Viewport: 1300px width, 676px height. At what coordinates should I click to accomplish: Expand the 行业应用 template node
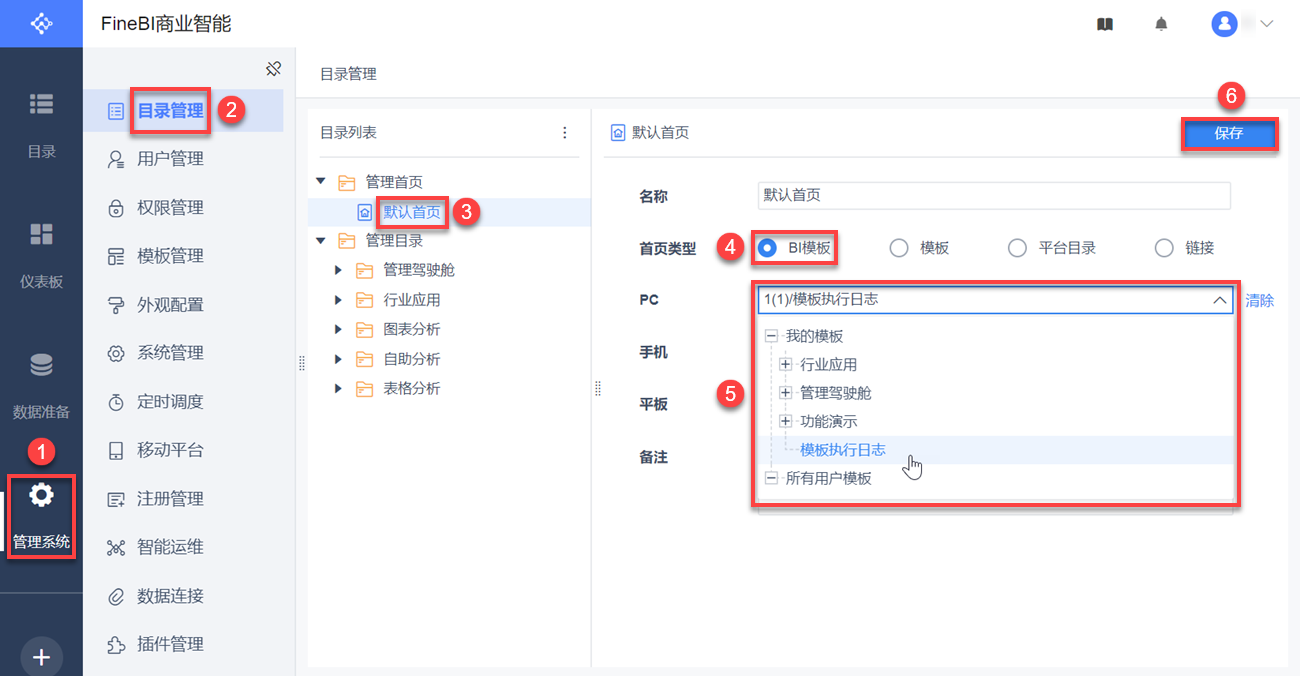click(x=786, y=365)
